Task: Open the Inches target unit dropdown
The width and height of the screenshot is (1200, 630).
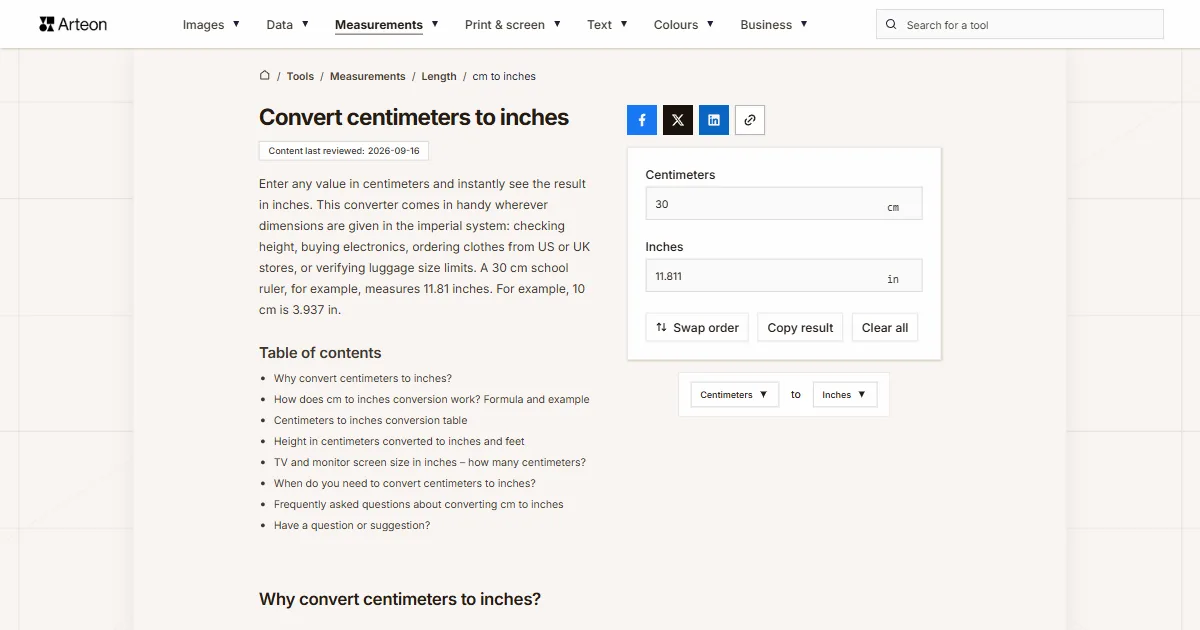Action: tap(845, 395)
